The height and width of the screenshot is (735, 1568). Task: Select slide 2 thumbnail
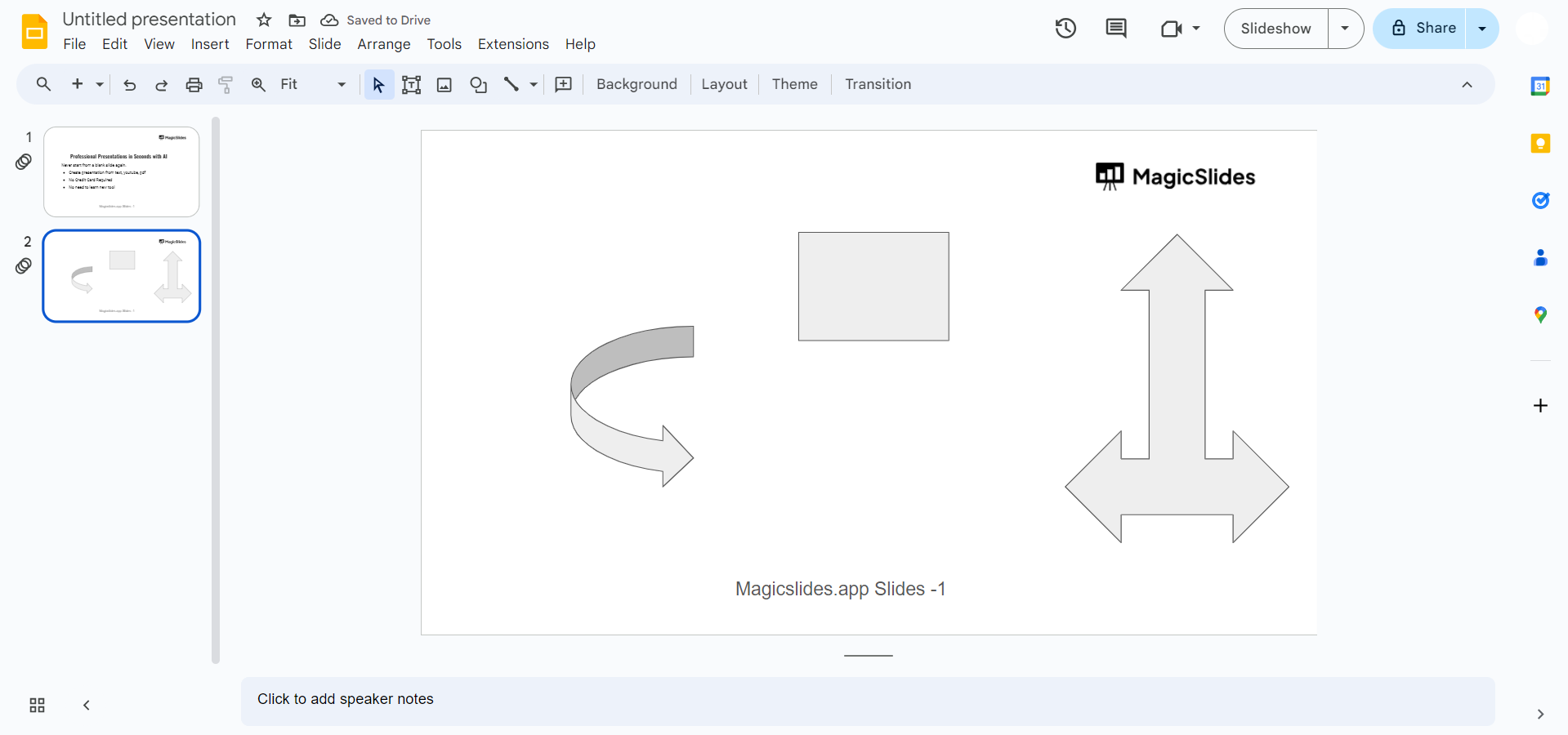coord(122,276)
